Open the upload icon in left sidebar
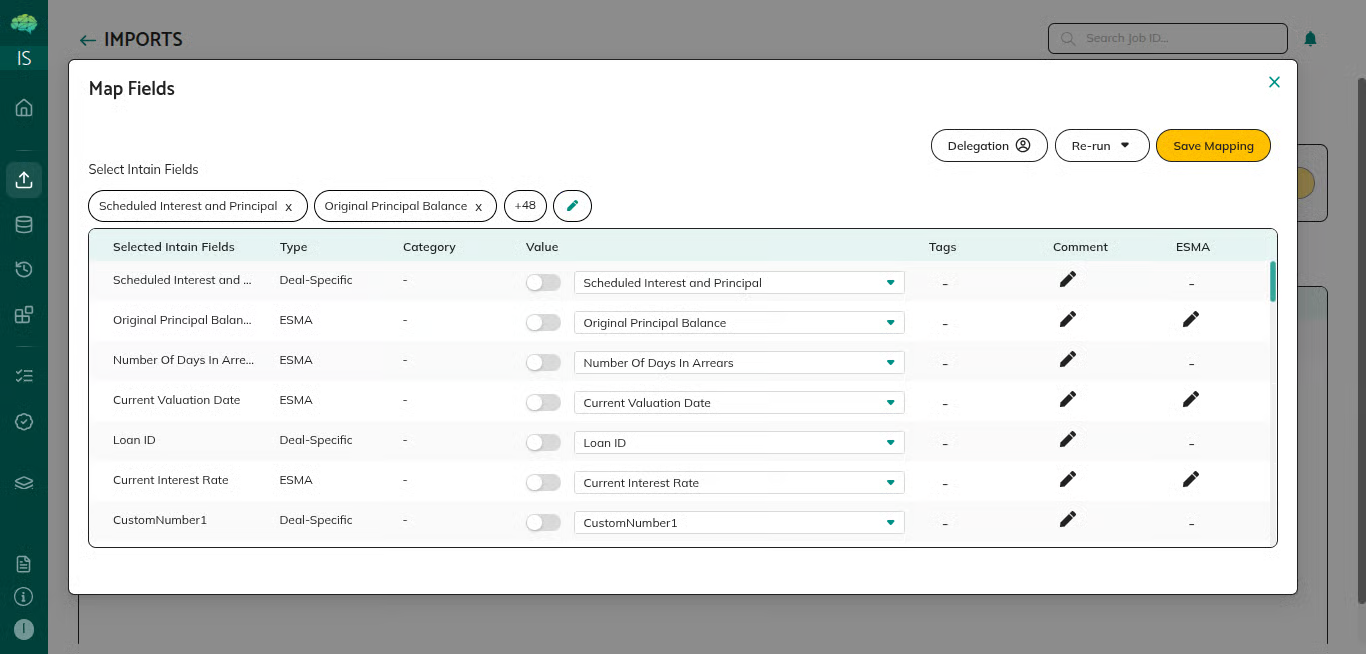This screenshot has height=654, width=1366. pos(24,180)
